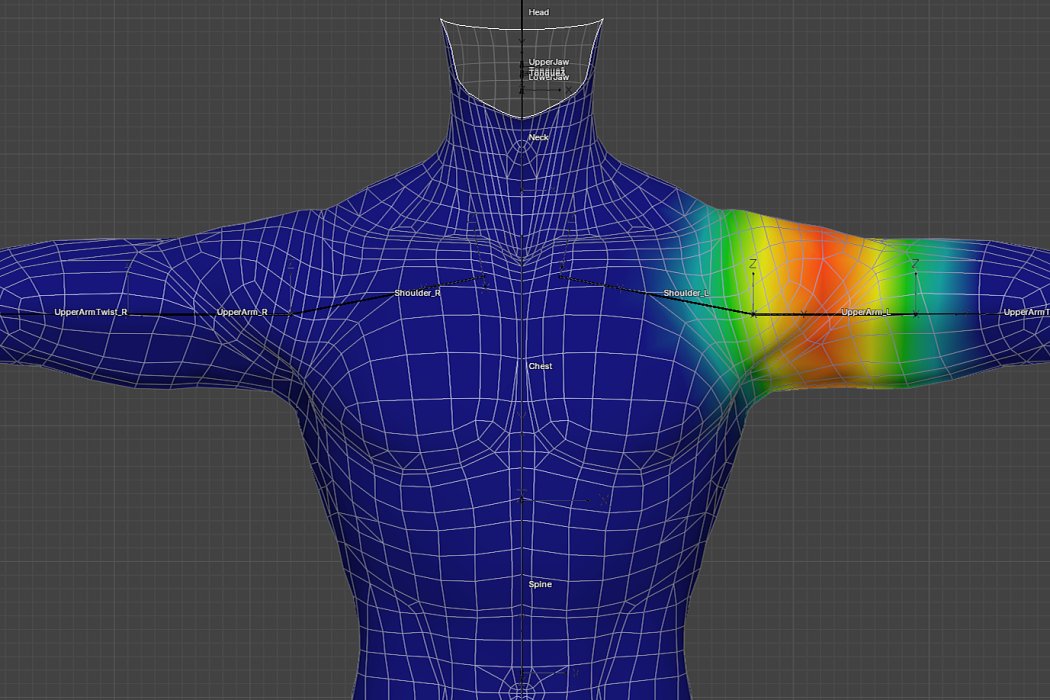Select the Shoulder_R bone label
The image size is (1050, 700).
pyautogui.click(x=417, y=293)
